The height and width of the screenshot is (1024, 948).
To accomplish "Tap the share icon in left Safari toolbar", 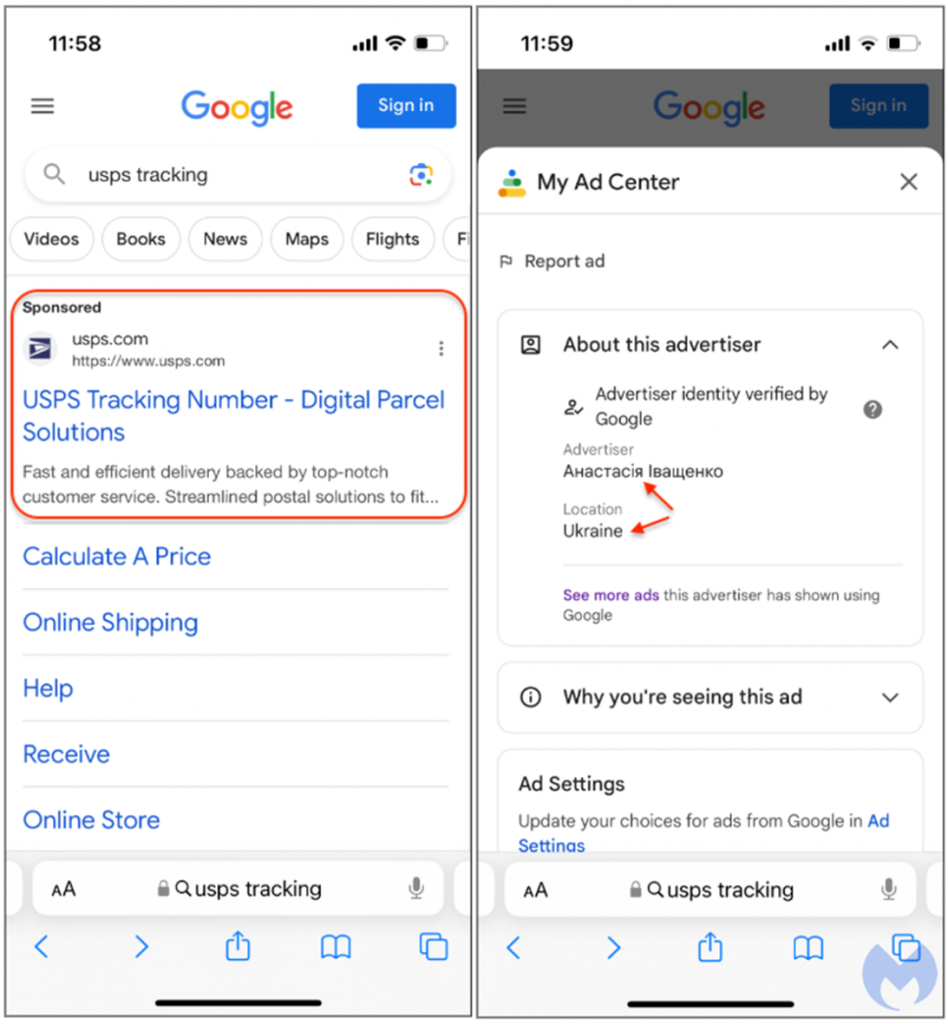I will coord(238,946).
